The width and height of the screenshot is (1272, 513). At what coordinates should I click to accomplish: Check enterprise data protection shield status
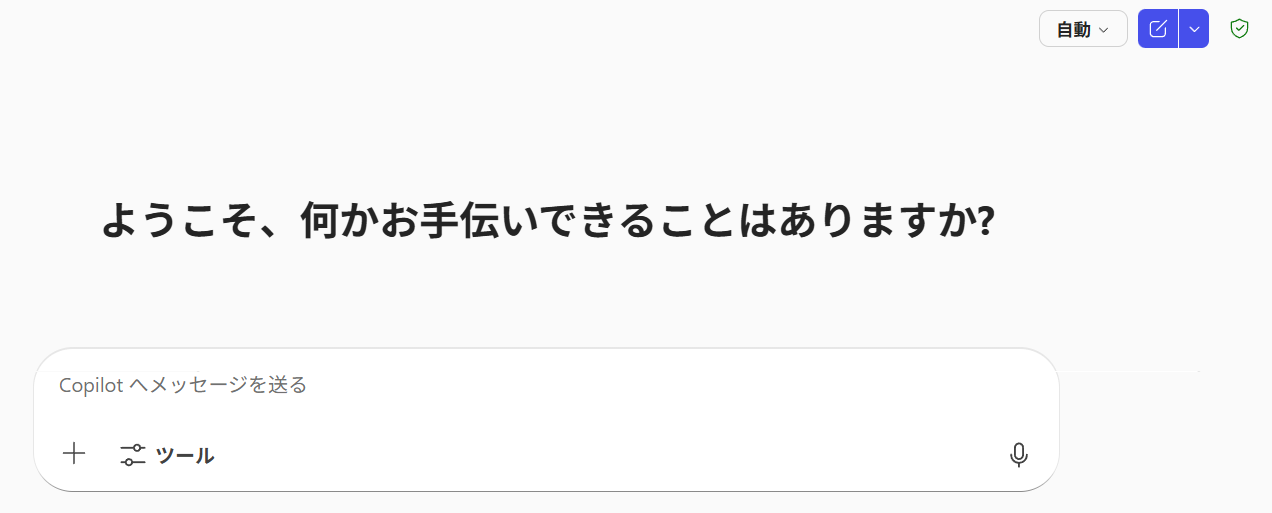tap(1239, 29)
